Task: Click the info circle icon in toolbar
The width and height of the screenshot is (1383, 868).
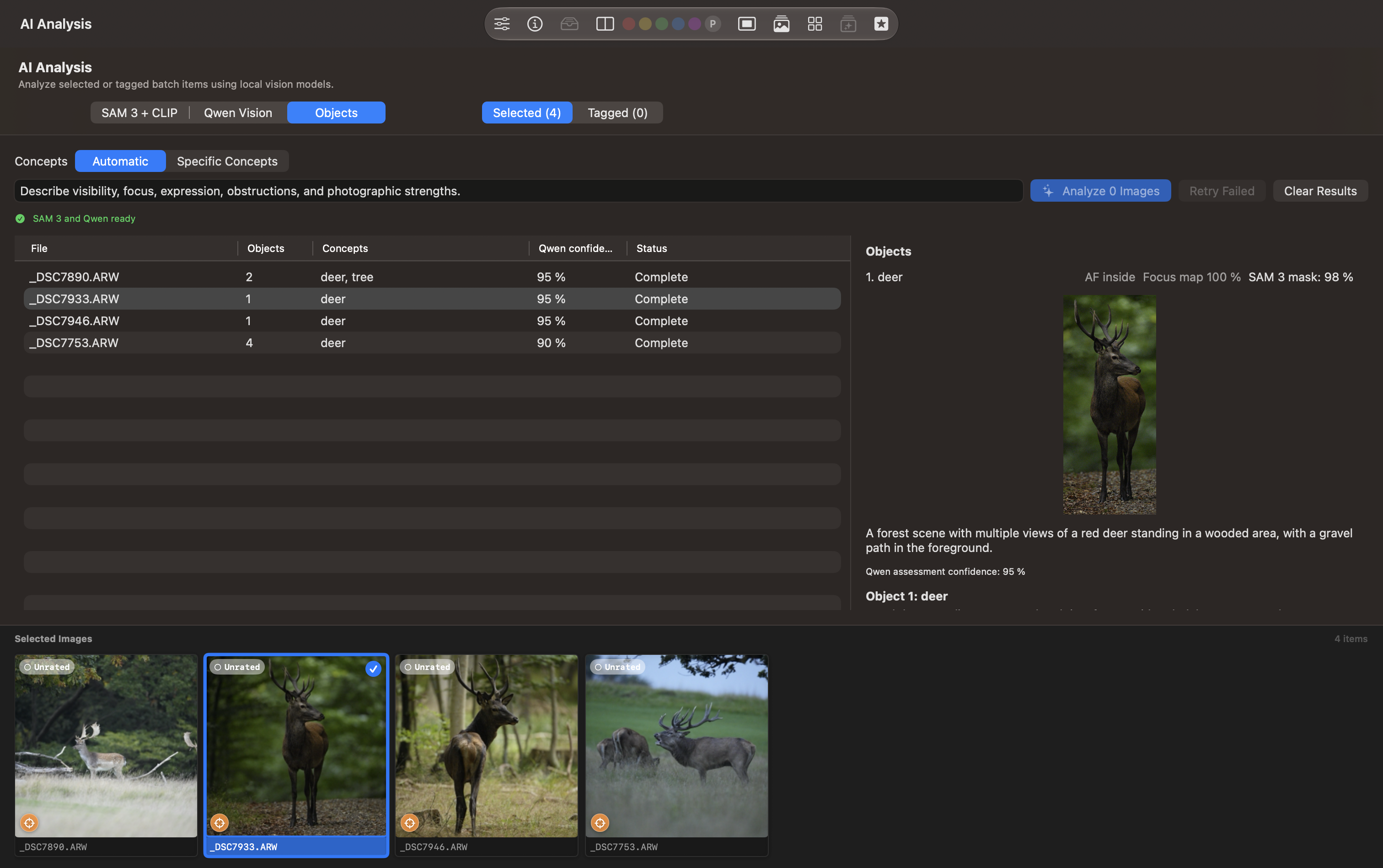Action: point(535,23)
